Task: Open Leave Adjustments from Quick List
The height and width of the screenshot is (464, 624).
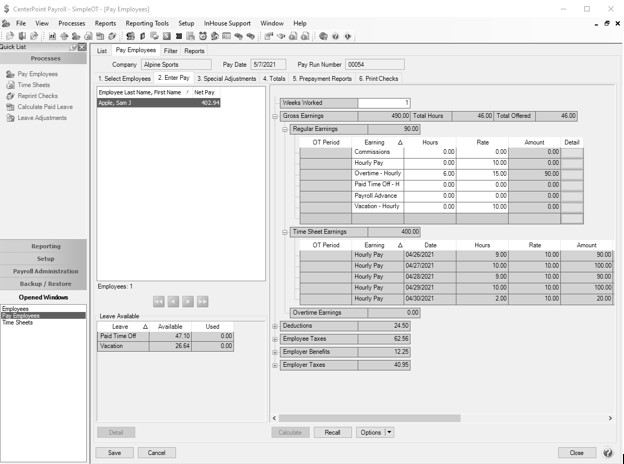Action: pyautogui.click(x=41, y=118)
